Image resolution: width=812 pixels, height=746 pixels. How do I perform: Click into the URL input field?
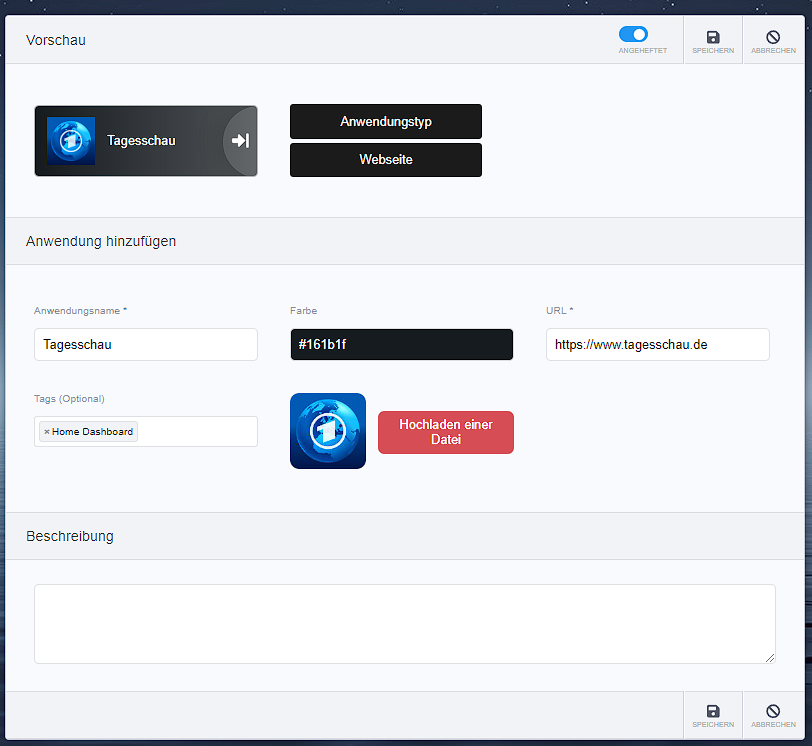[x=657, y=344]
